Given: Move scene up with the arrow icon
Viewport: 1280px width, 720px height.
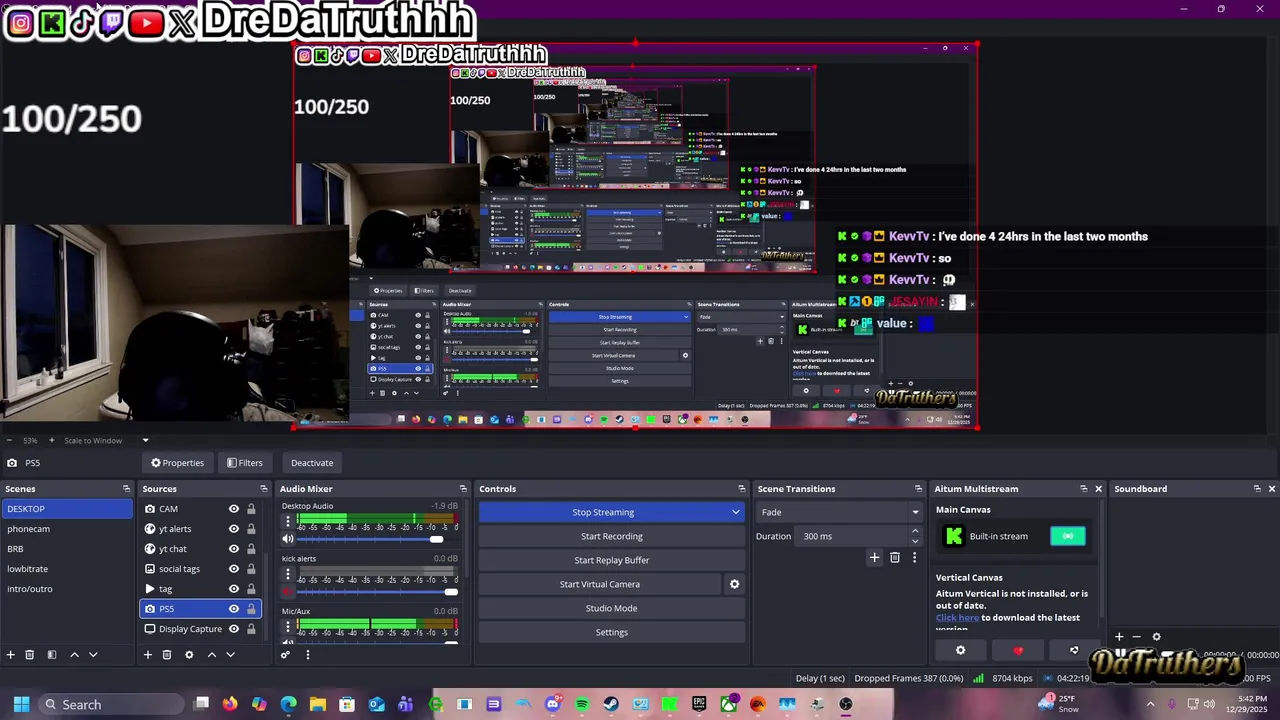Looking at the screenshot, I should [x=74, y=655].
